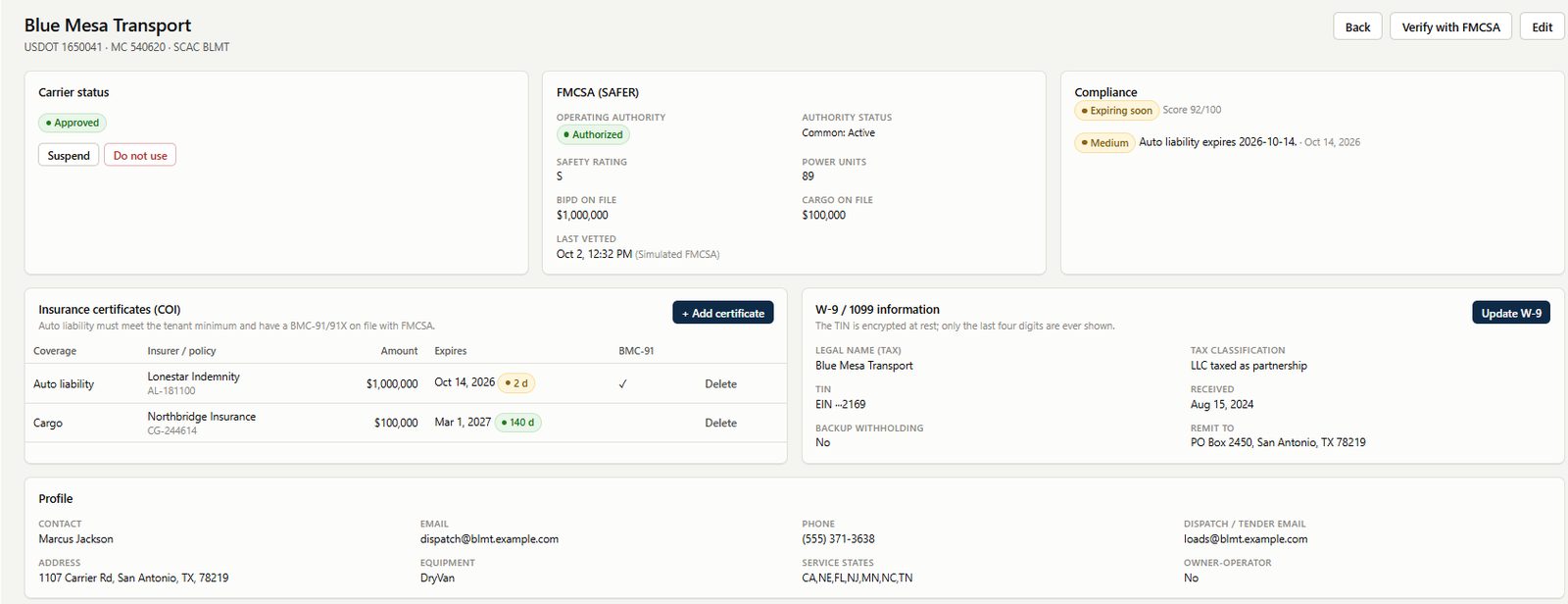Select the Mar 1, 2027 expiration date
The height and width of the screenshot is (604, 1568).
(x=463, y=423)
